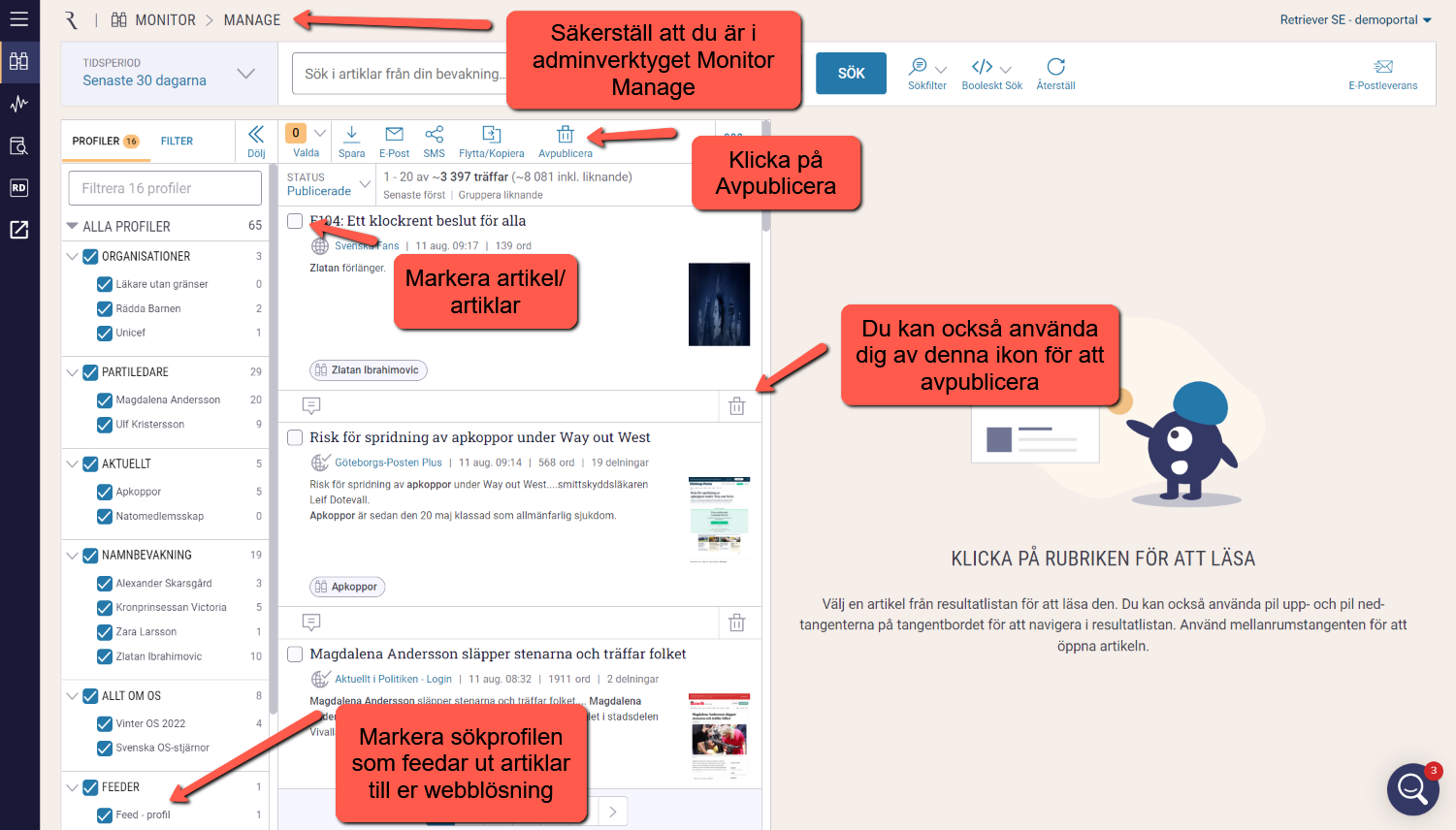Viewport: 1456px width, 830px height.
Task: Collapse the NAMNBEVAKNING group
Action: [x=72, y=556]
